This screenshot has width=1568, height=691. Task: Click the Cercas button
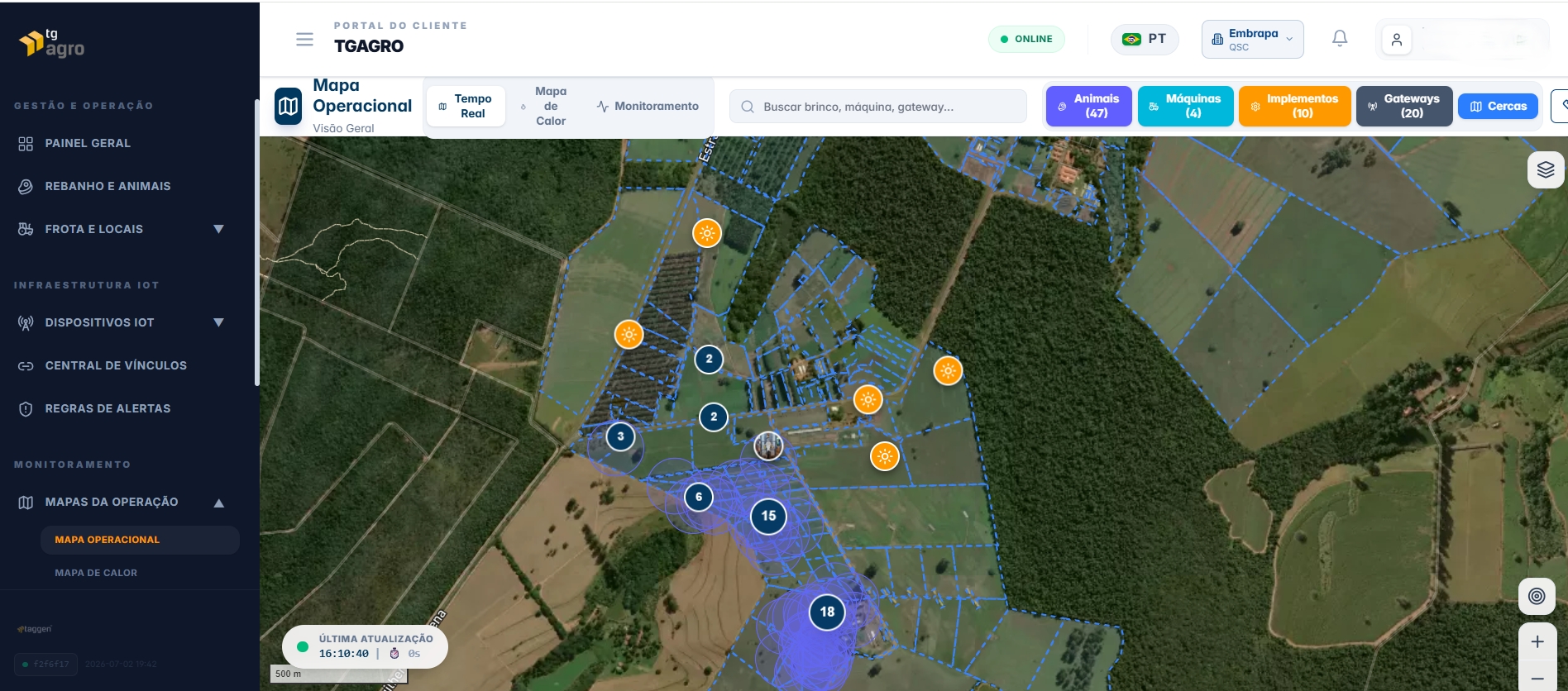[x=1498, y=106]
